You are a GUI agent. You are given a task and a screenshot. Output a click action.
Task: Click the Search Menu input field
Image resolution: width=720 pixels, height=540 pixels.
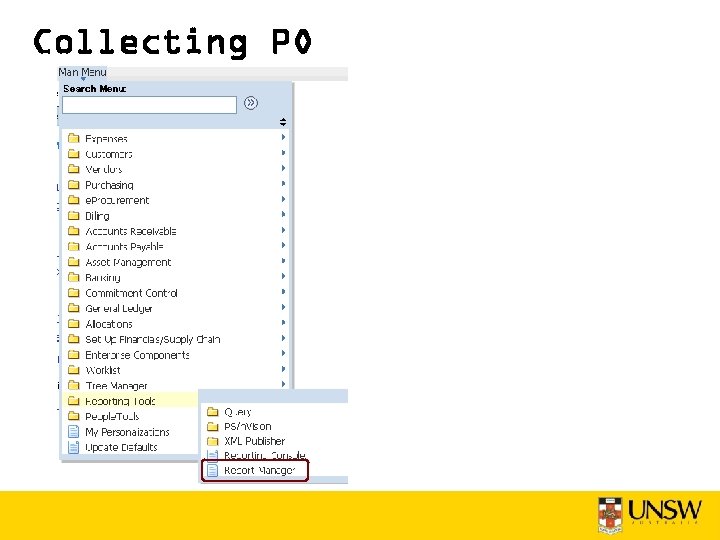(x=149, y=105)
